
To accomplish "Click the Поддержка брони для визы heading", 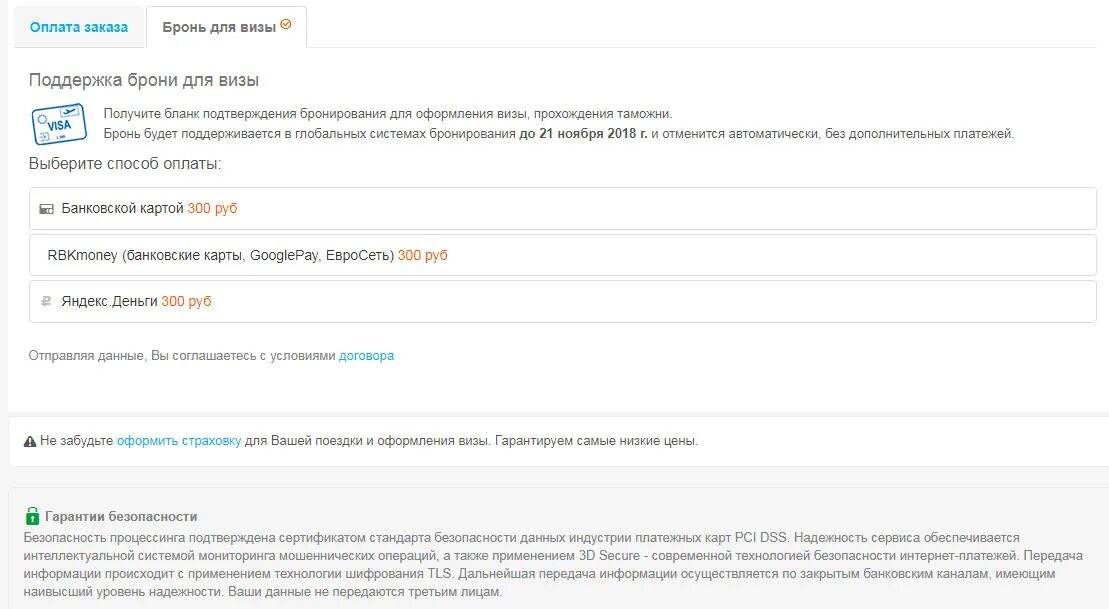I will pyautogui.click(x=144, y=80).
